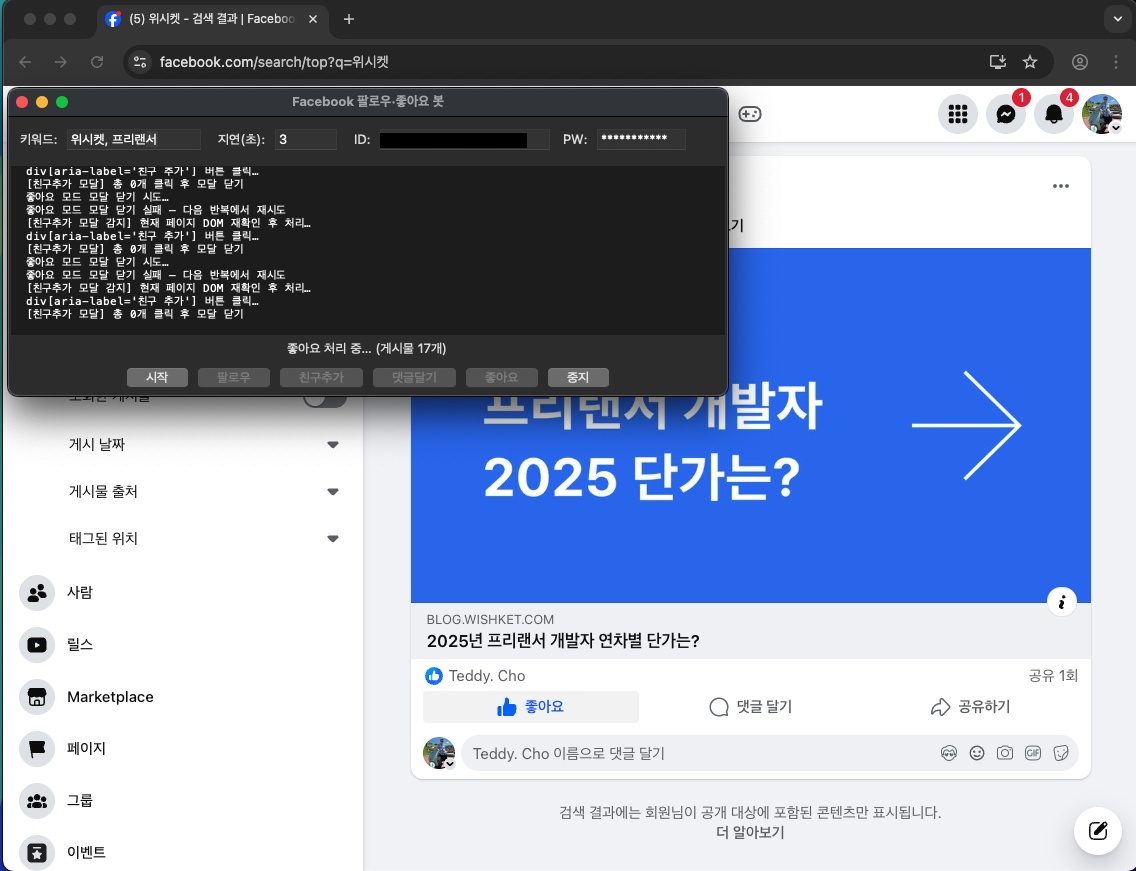1136x871 pixels.
Task: Click the 댓글달기 button in bot window
Action: (414, 378)
